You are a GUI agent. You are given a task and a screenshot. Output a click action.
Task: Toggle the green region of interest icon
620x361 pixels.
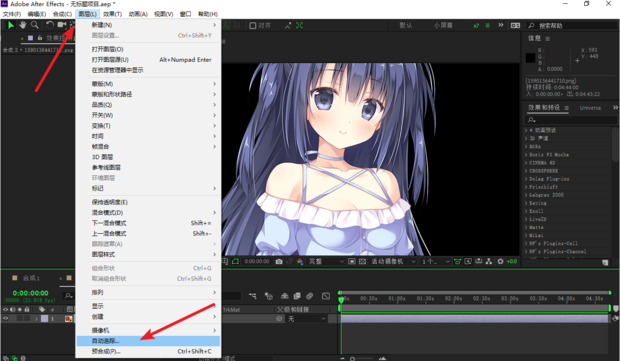coord(235,261)
